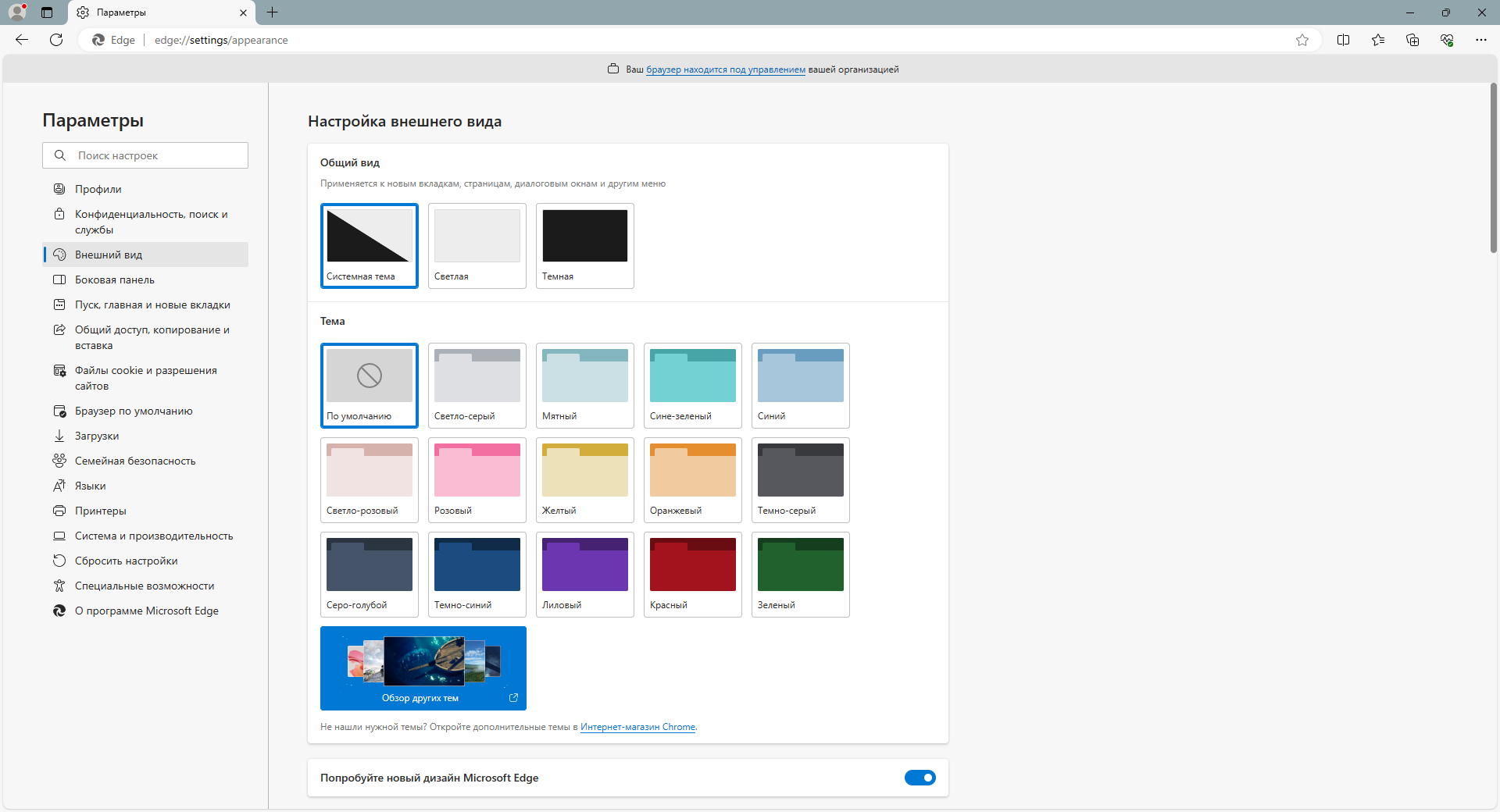Open the Settings and more ellipsis menu
The image size is (1500, 812).
point(1480,40)
